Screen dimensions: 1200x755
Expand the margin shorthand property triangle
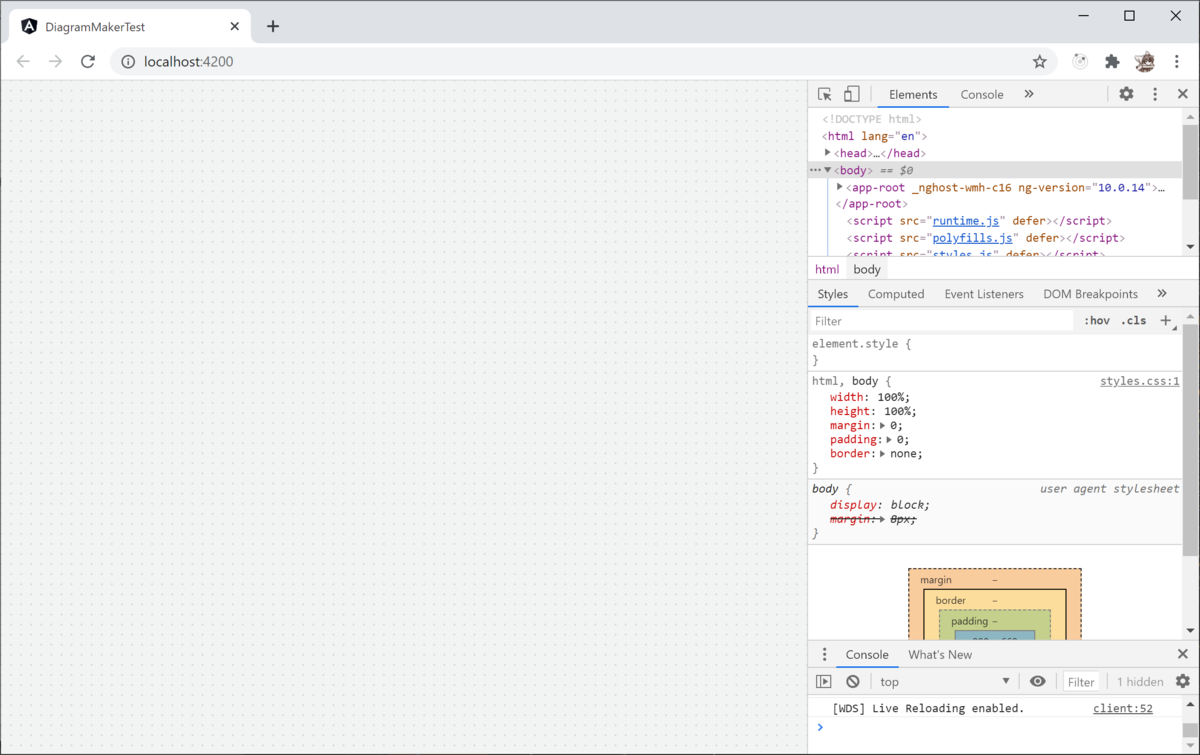point(883,425)
